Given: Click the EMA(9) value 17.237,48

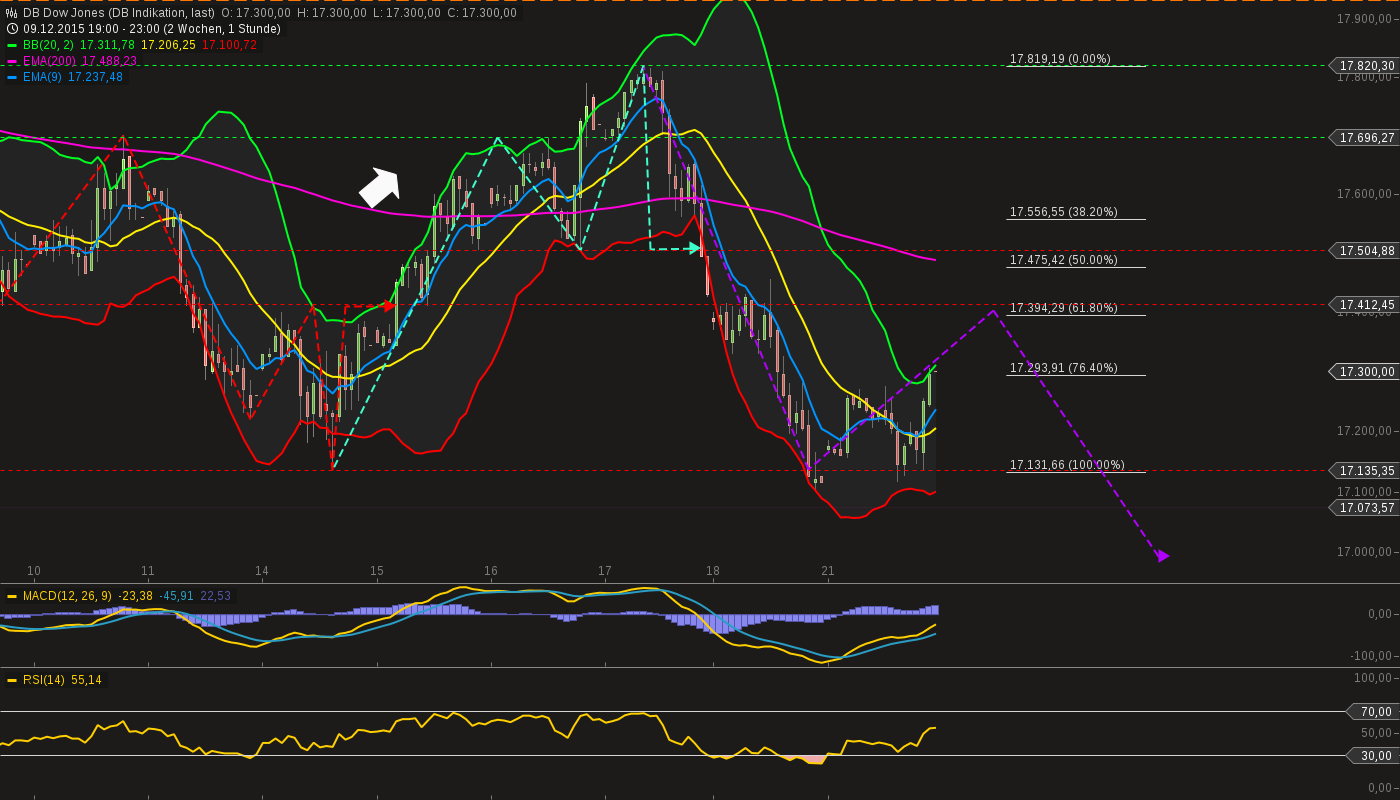Looking at the screenshot, I should (x=96, y=77).
